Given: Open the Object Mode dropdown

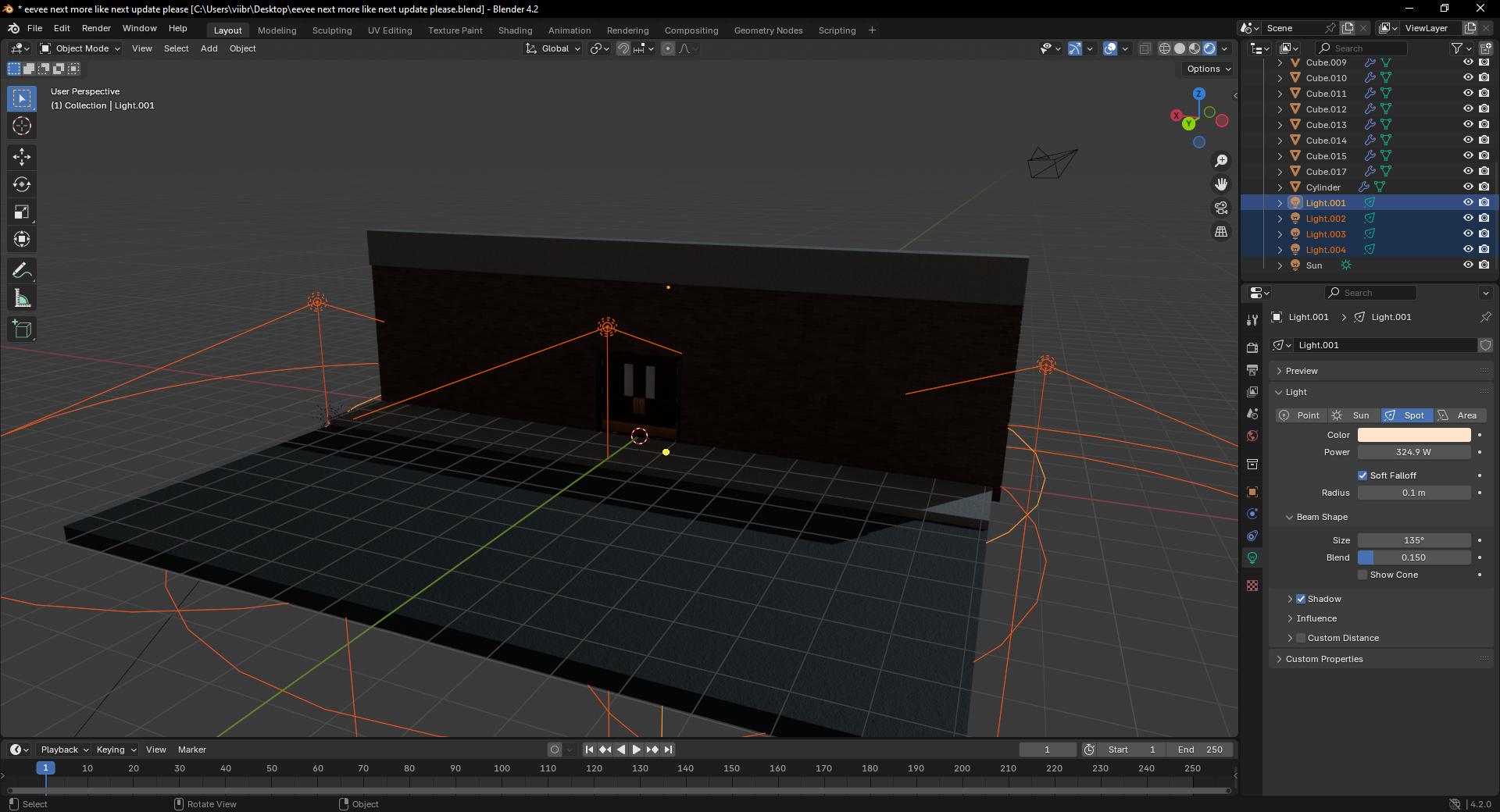Looking at the screenshot, I should pyautogui.click(x=80, y=48).
